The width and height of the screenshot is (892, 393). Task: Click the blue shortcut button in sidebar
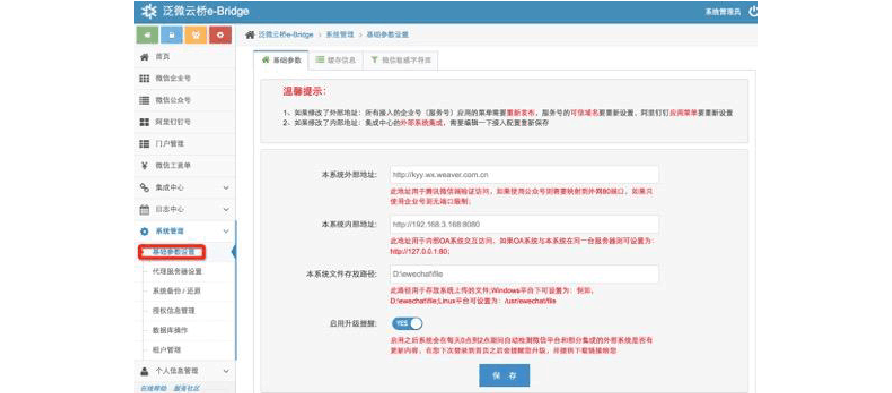172,35
